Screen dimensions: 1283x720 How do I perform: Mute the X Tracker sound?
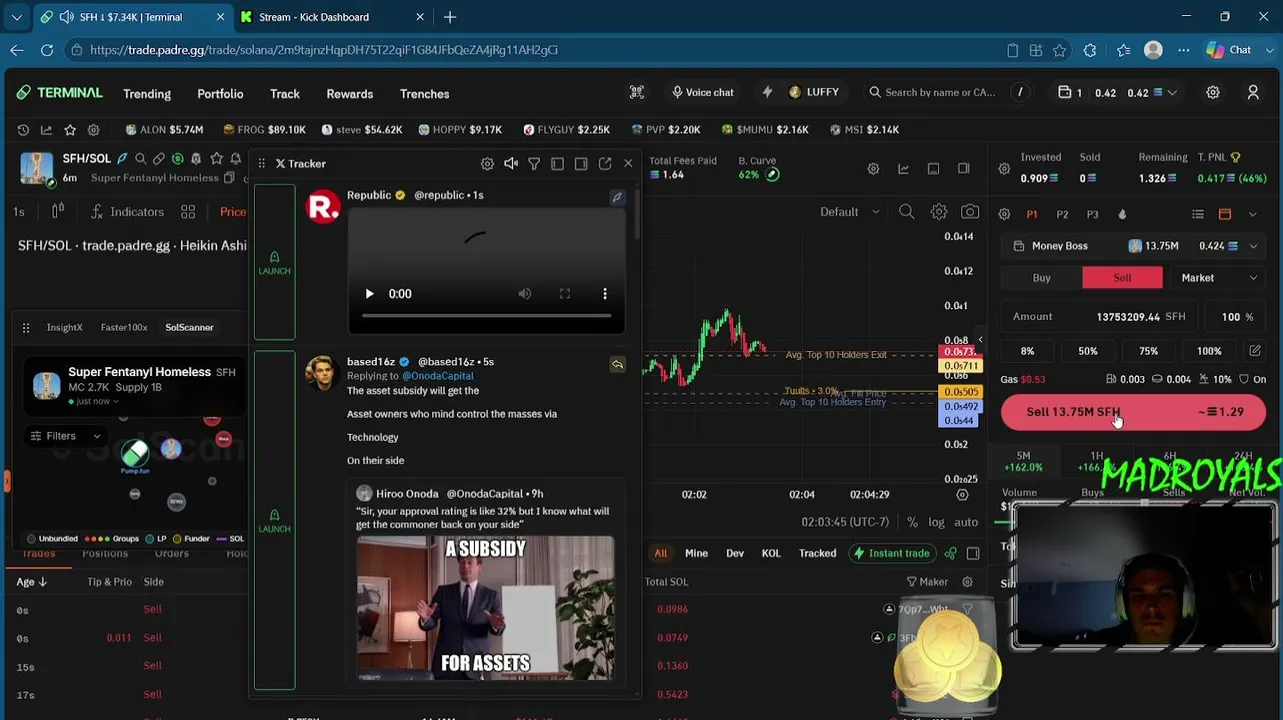pyautogui.click(x=511, y=164)
